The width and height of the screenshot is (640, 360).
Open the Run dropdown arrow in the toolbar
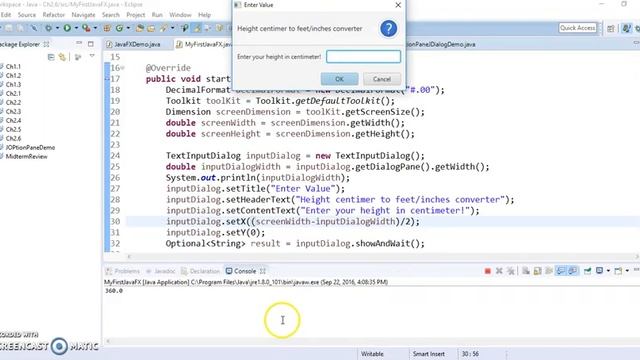click(76, 28)
